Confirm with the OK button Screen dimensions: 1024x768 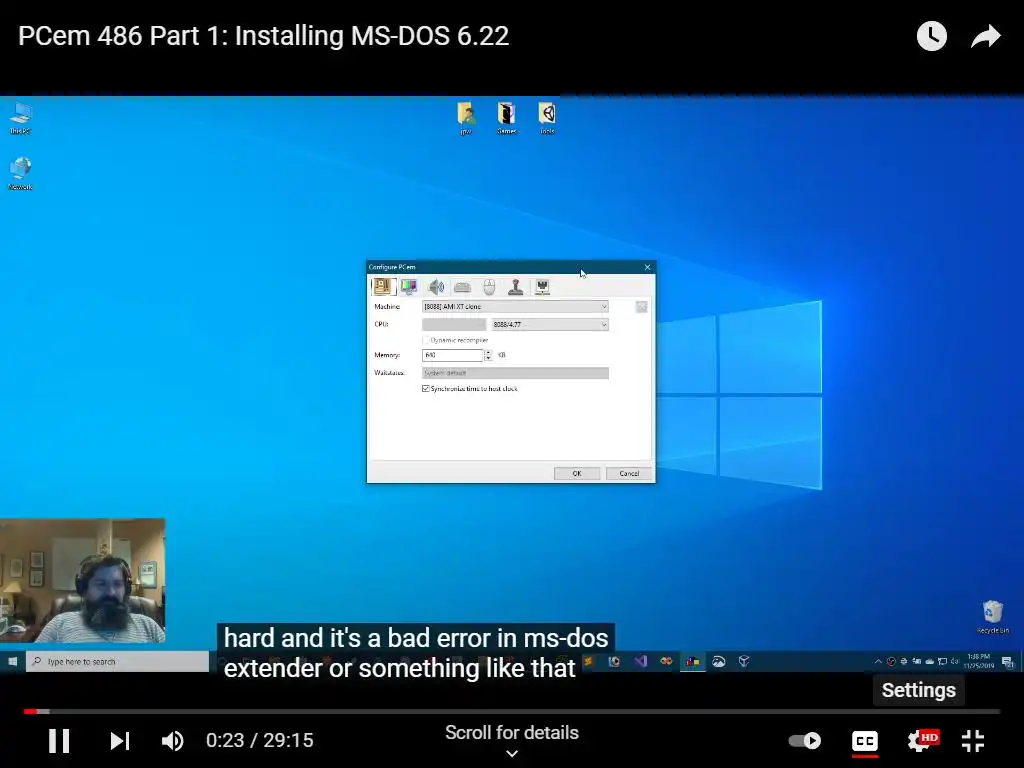[577, 473]
